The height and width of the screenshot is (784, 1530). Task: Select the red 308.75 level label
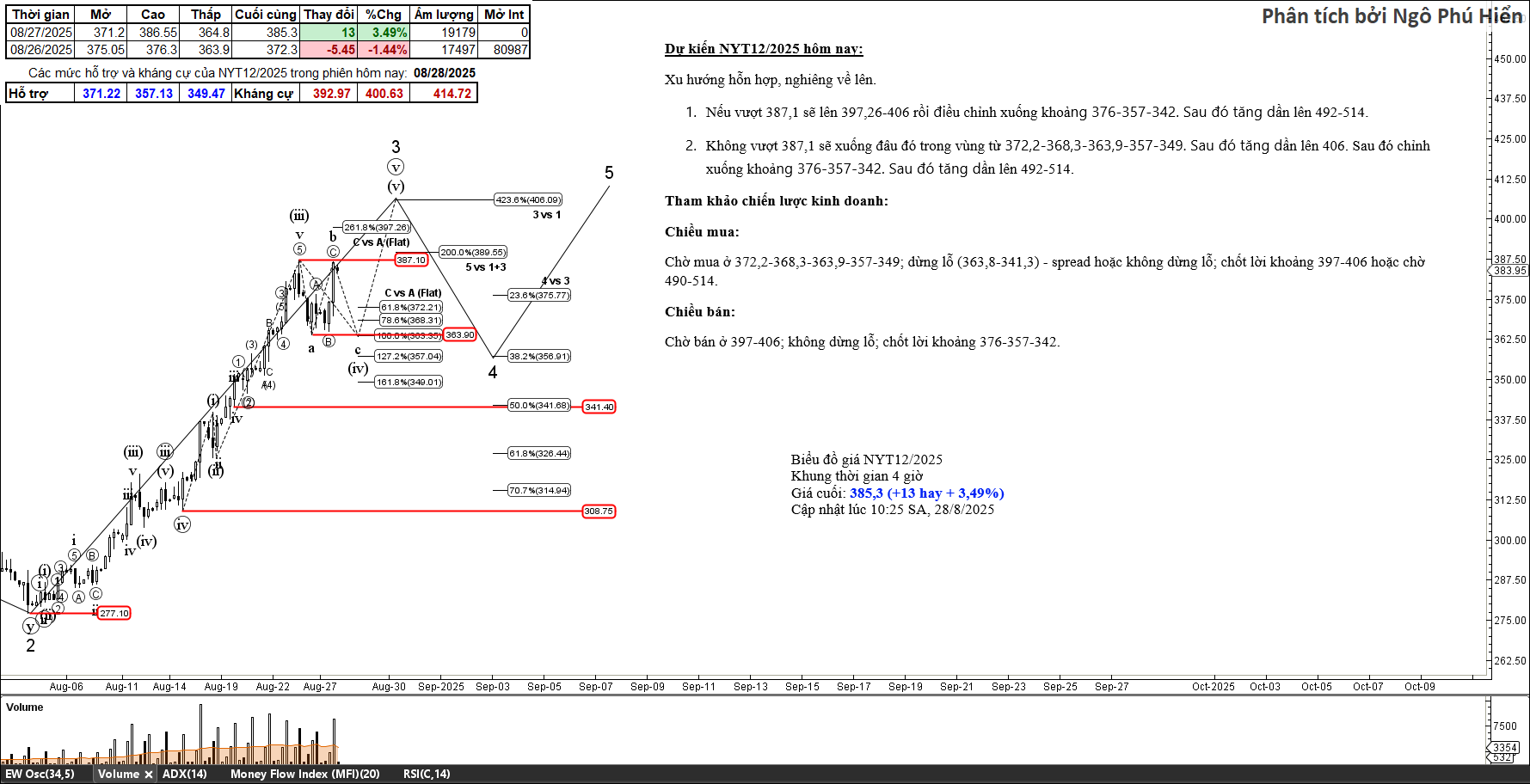[x=599, y=511]
